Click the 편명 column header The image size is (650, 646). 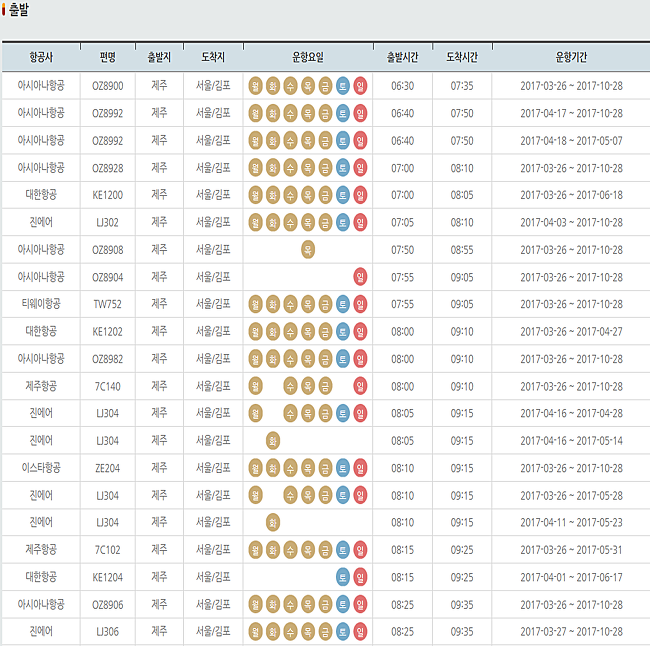(108, 57)
